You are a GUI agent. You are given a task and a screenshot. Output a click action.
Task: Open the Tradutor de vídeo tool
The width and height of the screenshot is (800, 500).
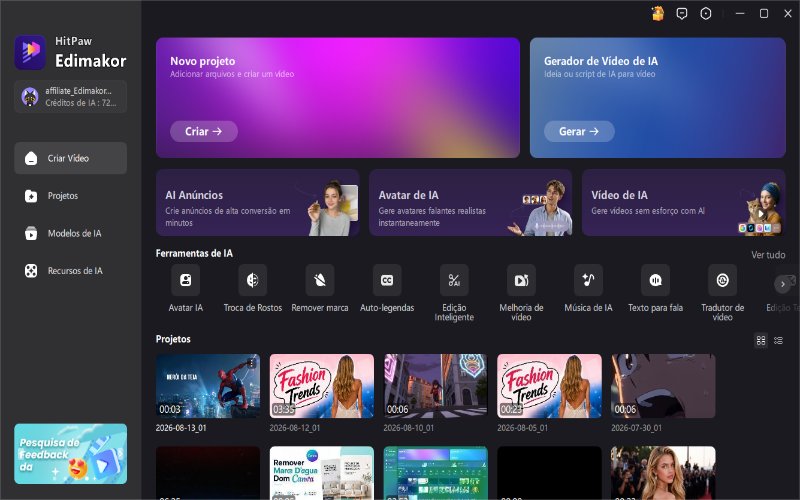tap(722, 280)
